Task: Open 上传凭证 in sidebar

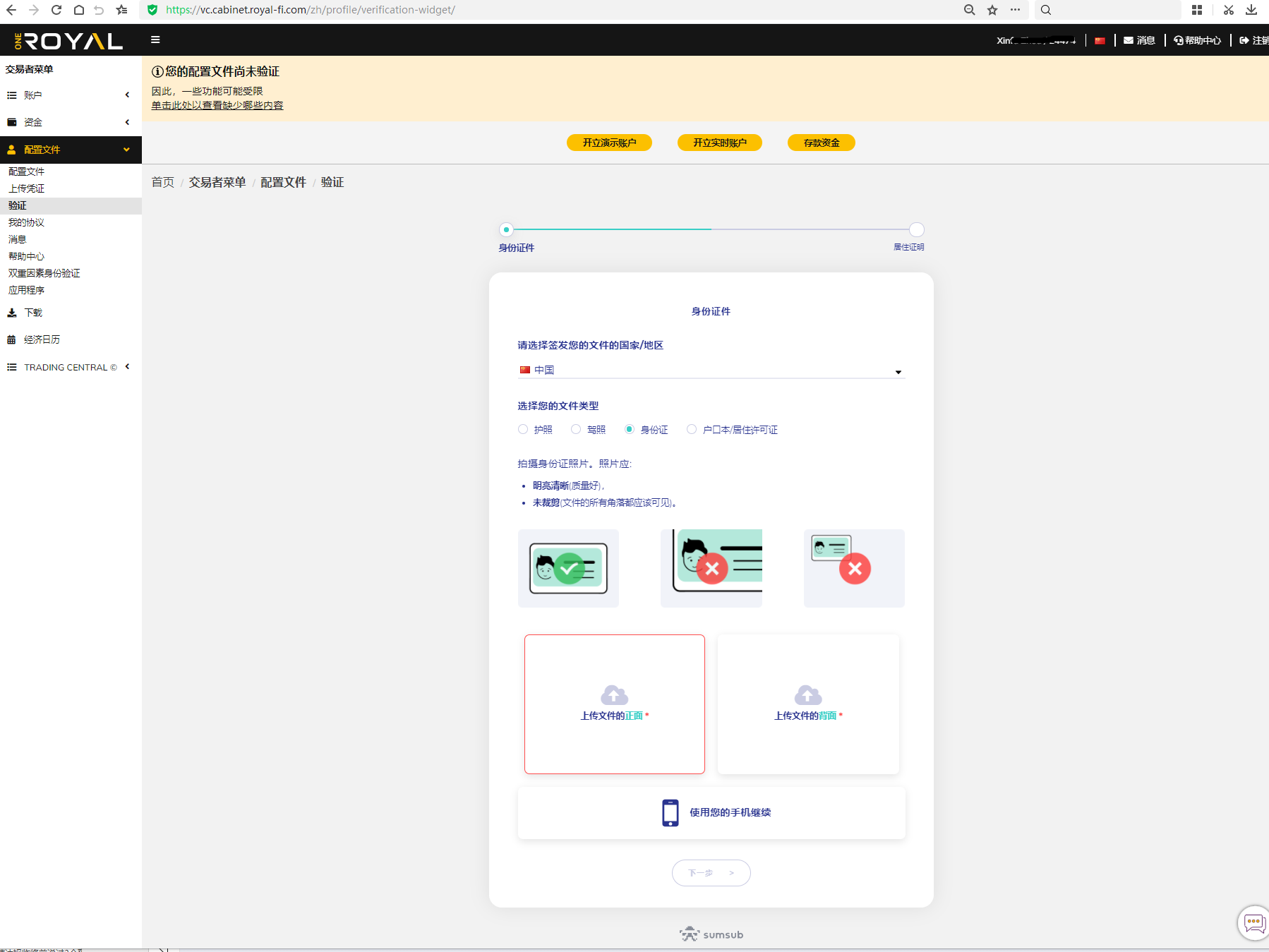Action: tap(27, 188)
